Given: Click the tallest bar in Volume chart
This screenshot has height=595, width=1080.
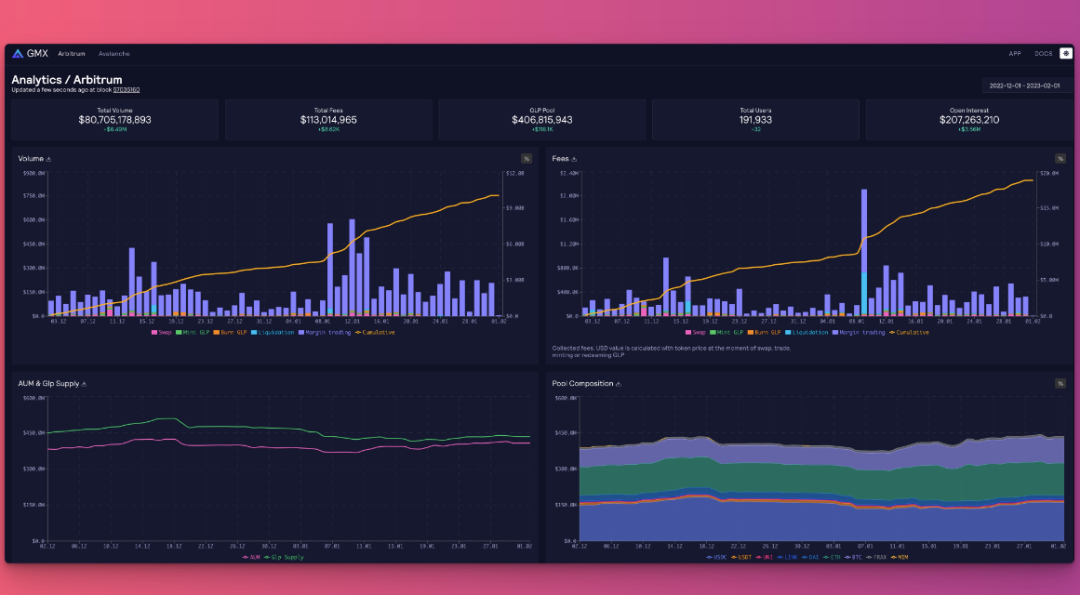Looking at the screenshot, I should pos(352,268).
